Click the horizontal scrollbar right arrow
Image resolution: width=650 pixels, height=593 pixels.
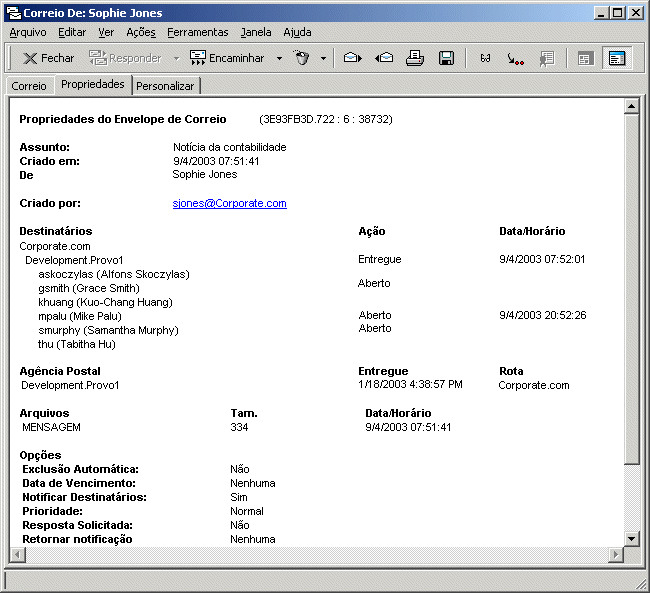point(616,554)
